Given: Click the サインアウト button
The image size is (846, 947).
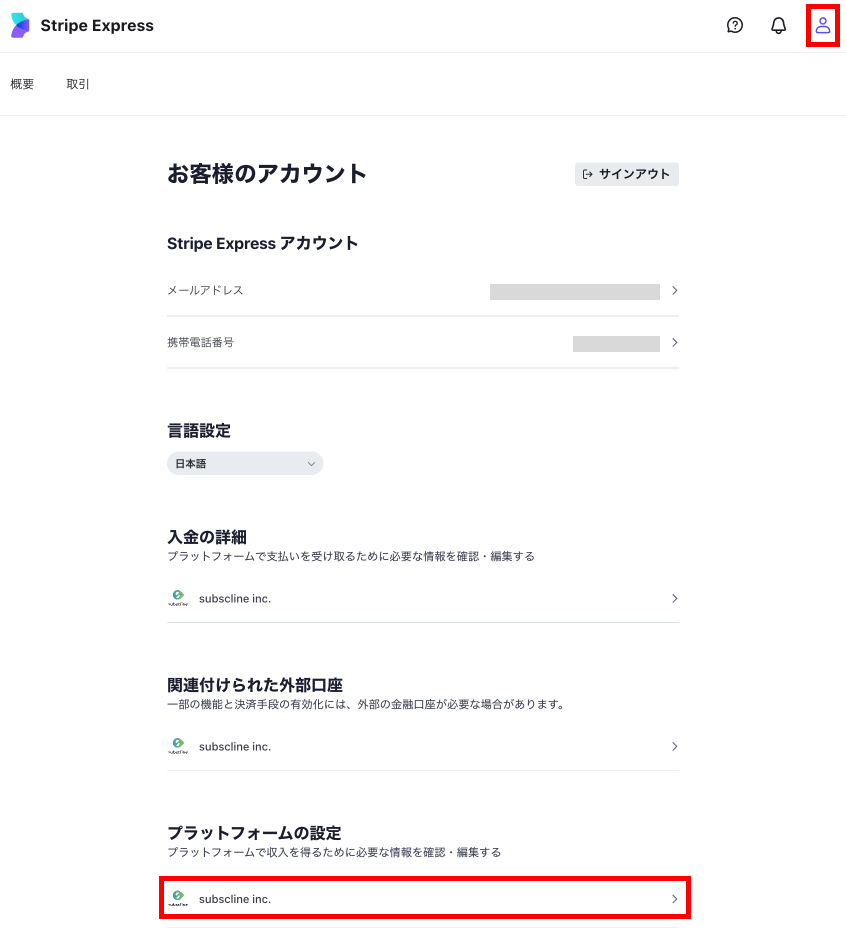Looking at the screenshot, I should [626, 174].
